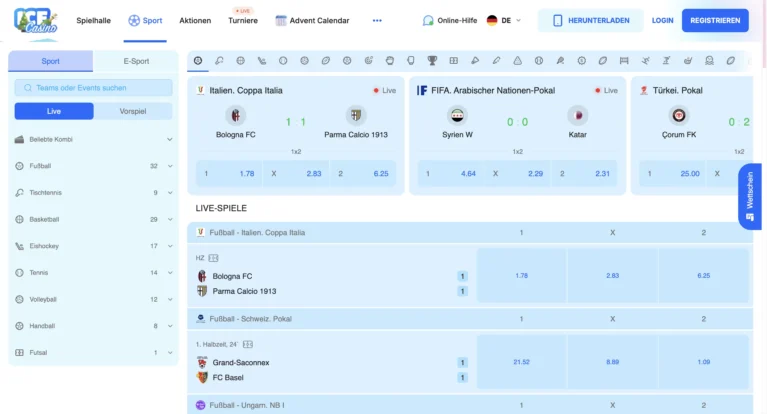This screenshot has height=414, width=767.
Task: Bet on Katar win odds 2.31
Action: (585, 173)
